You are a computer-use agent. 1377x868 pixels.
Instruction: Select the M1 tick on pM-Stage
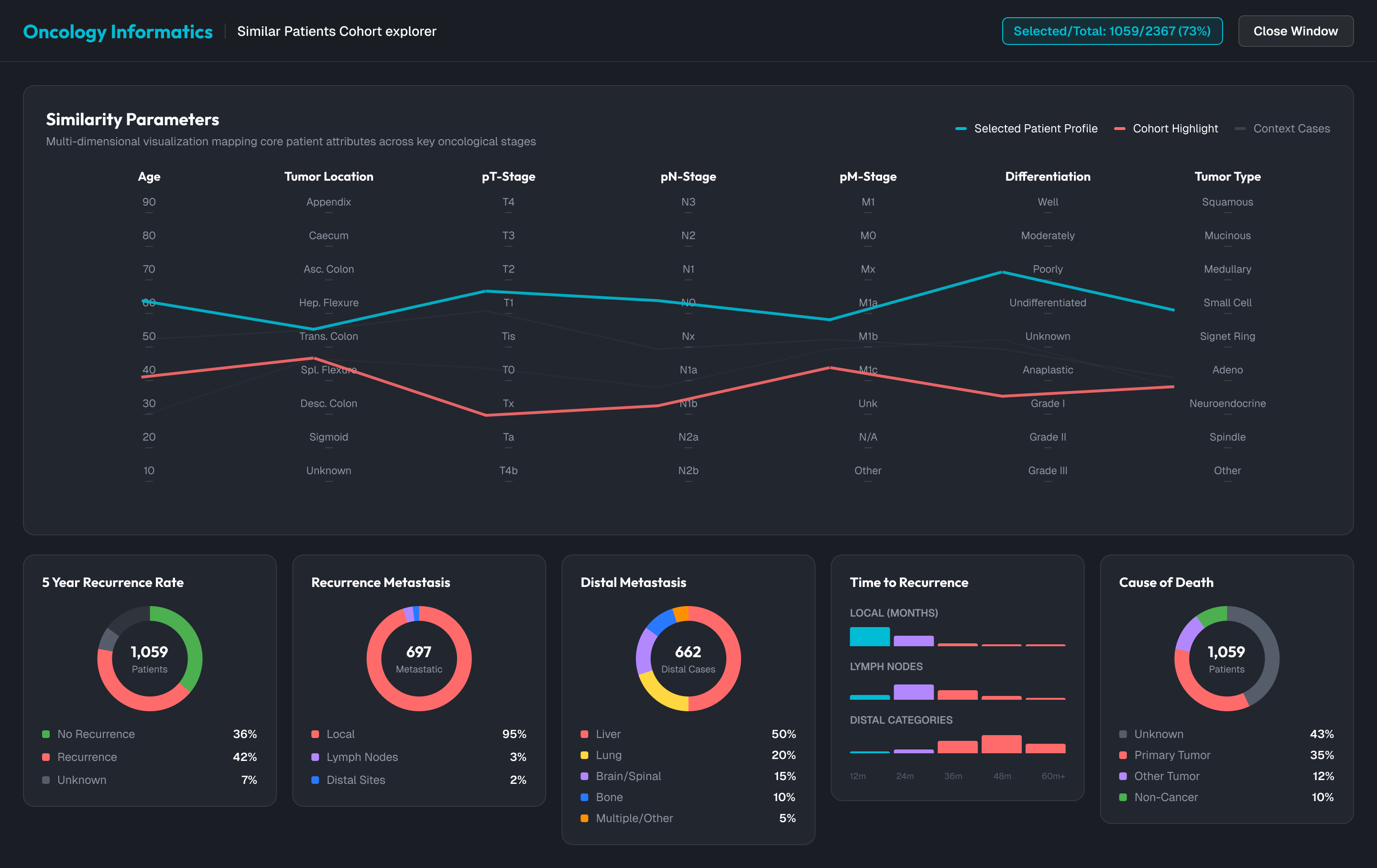(x=868, y=202)
